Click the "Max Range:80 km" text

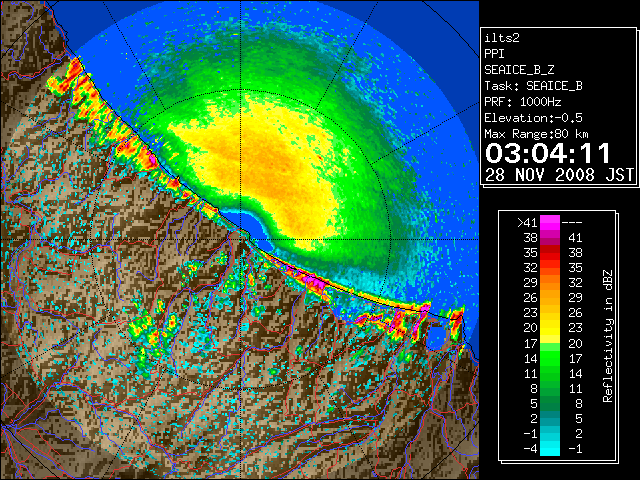[536, 134]
